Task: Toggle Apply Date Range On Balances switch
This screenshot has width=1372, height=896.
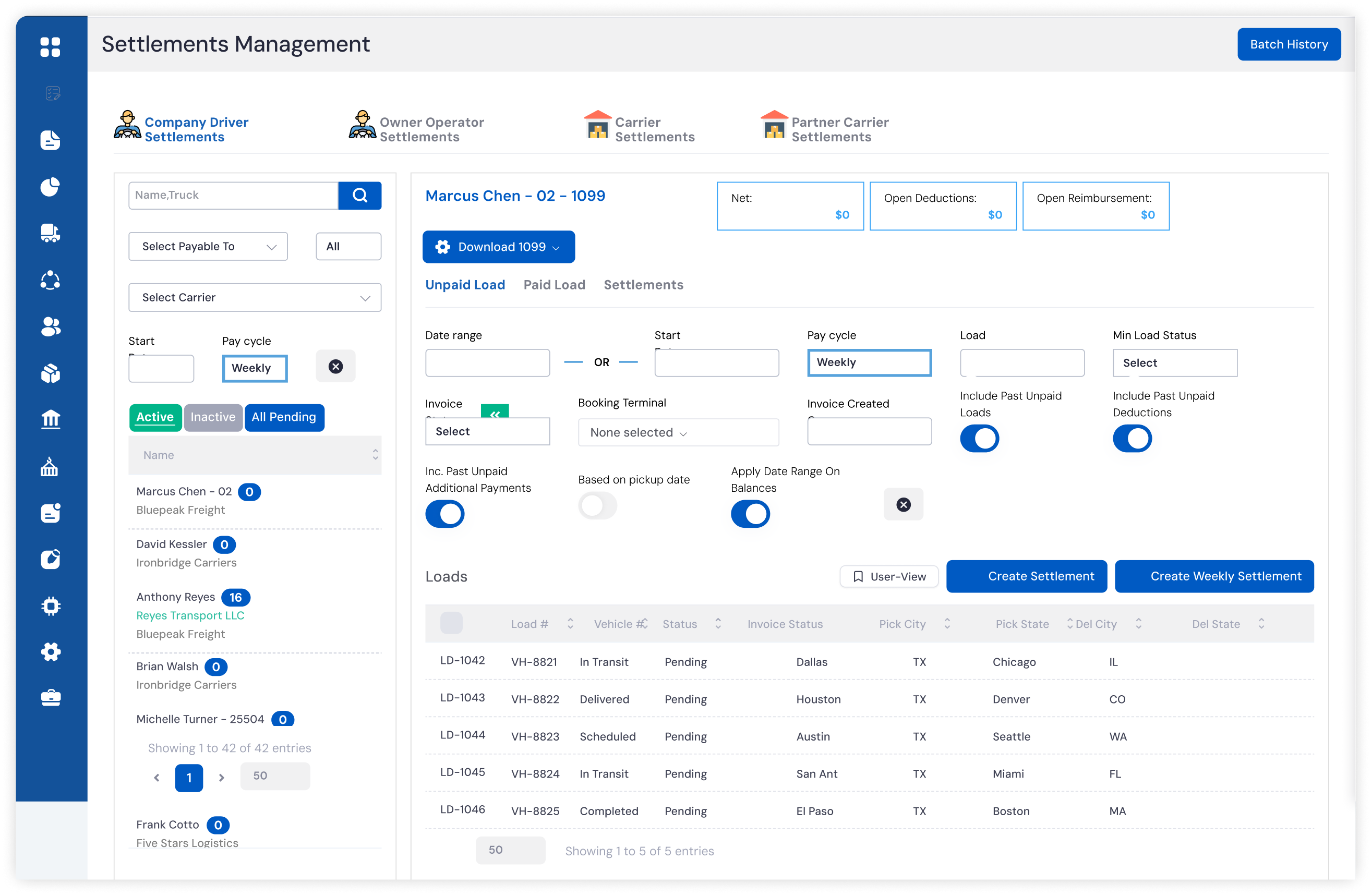Action: tap(750, 513)
